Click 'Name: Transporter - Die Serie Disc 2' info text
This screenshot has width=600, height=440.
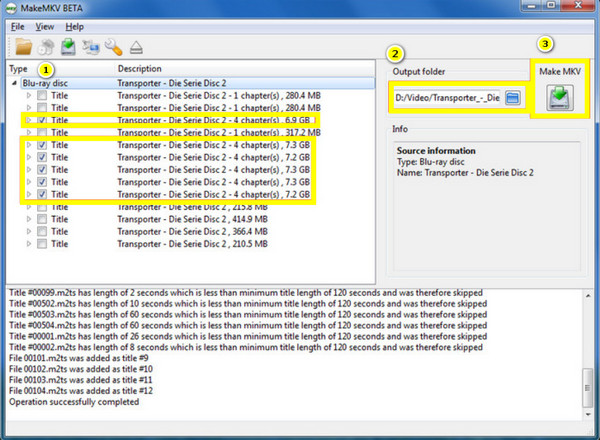465,173
